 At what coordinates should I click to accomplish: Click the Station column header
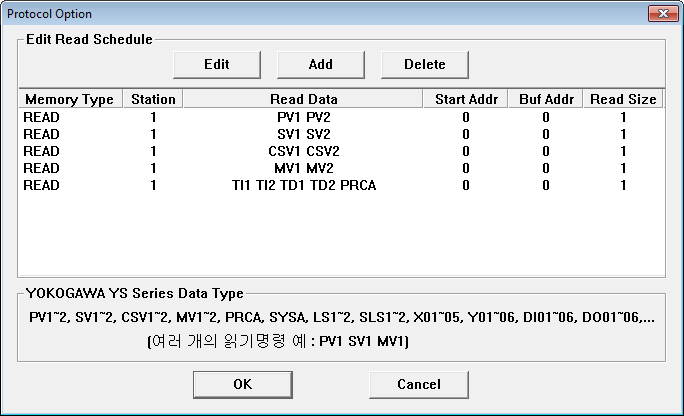tap(152, 99)
